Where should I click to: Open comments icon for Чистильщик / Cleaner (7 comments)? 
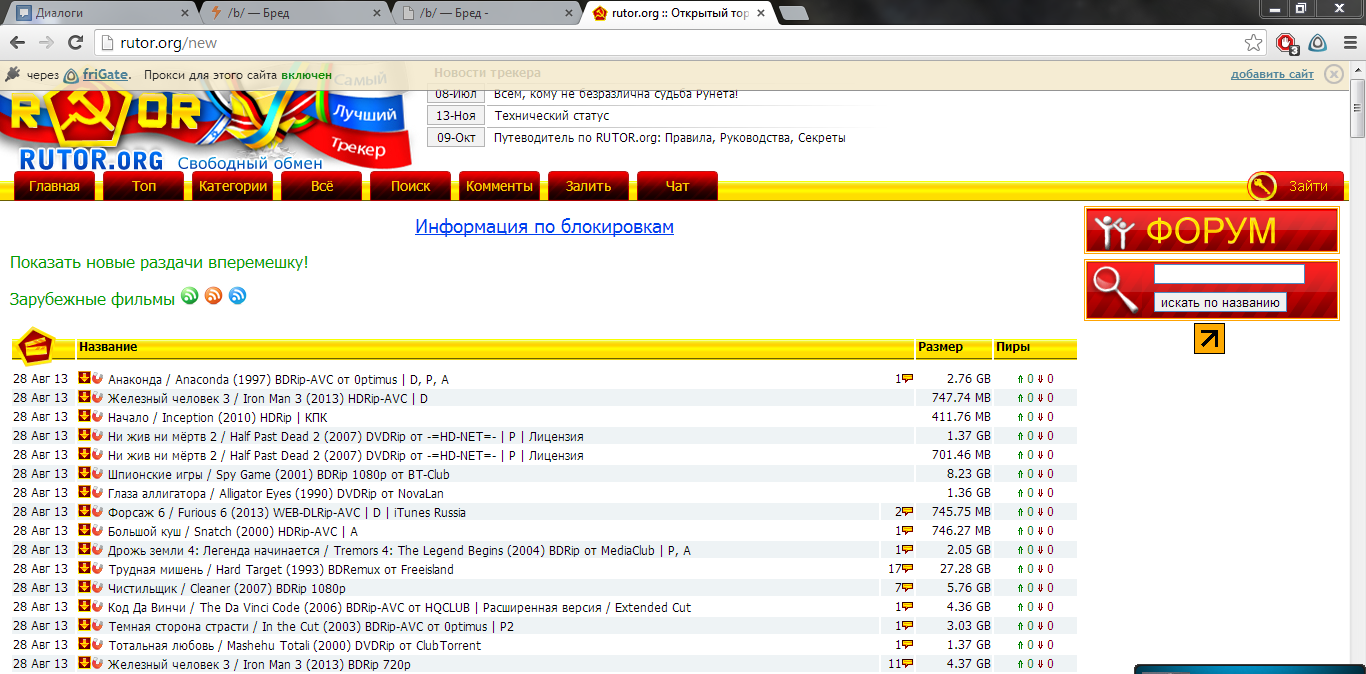[908, 588]
